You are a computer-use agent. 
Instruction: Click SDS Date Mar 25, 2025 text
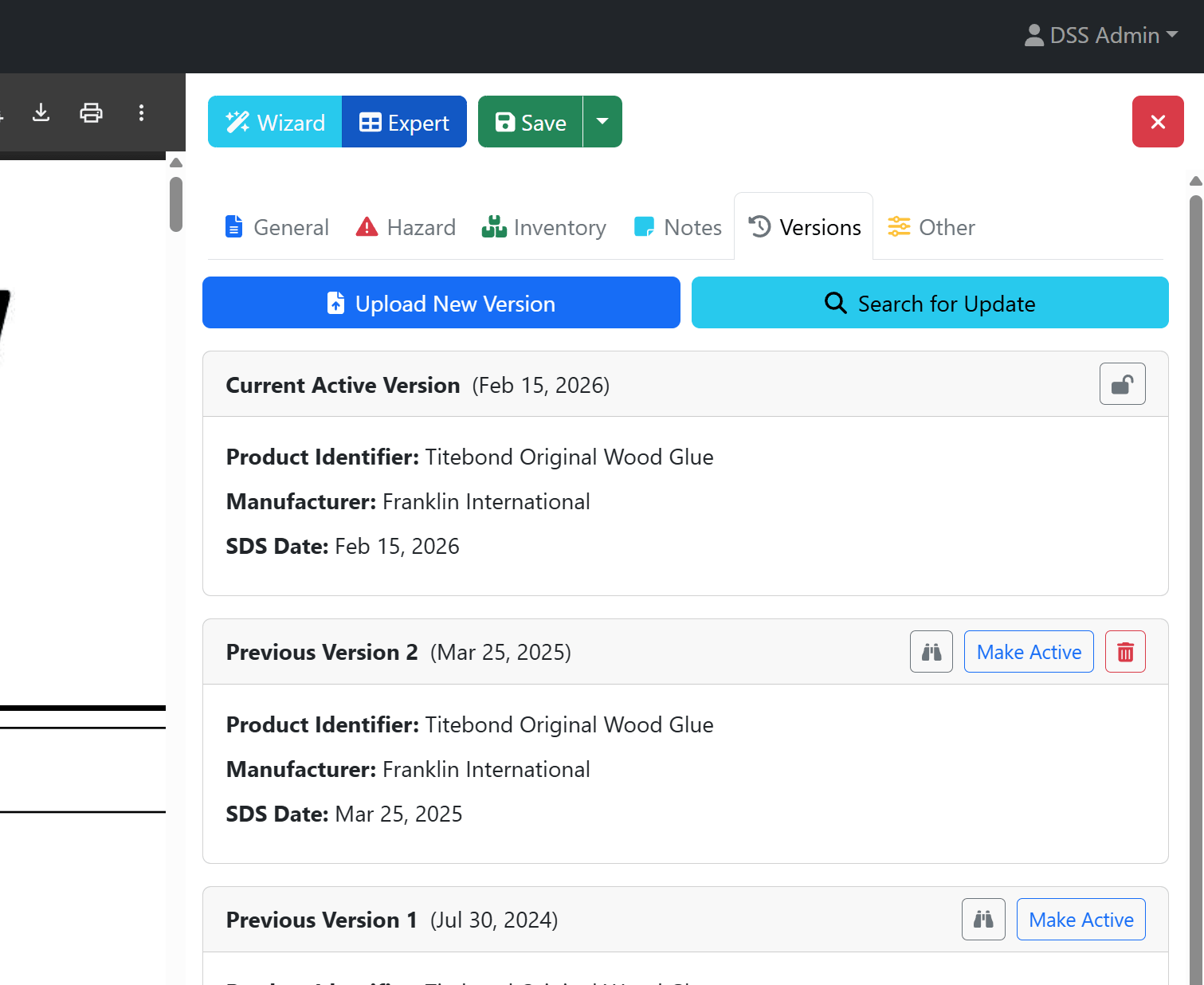[344, 814]
